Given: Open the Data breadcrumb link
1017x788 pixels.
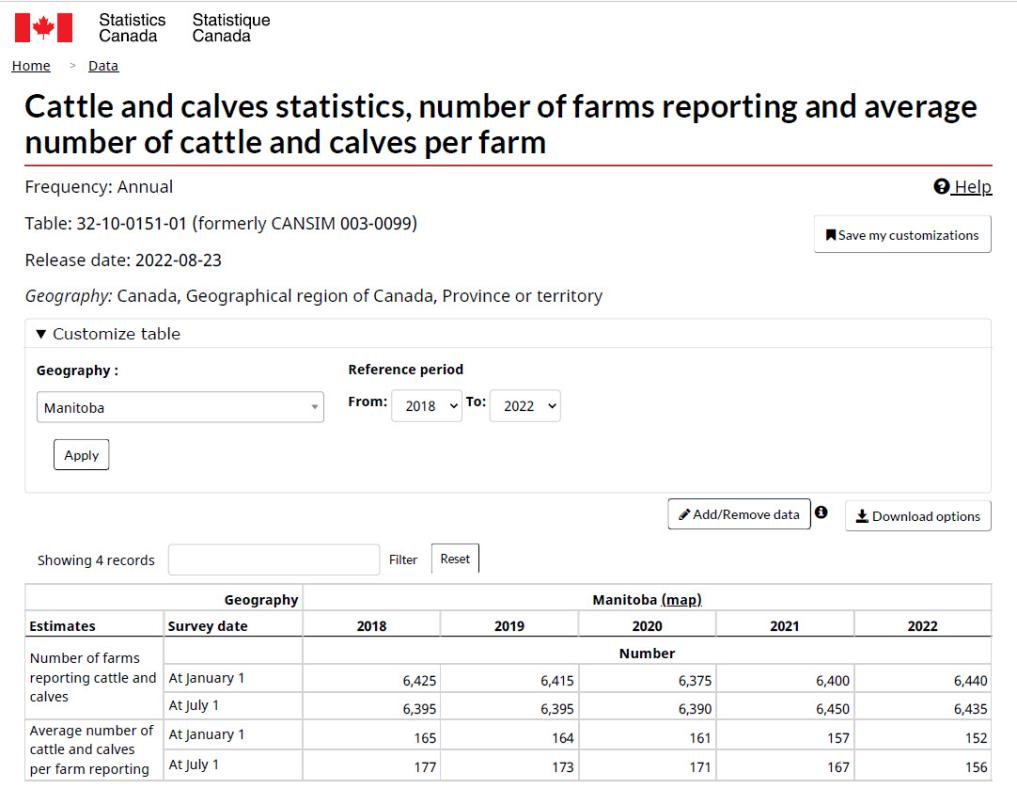Looking at the screenshot, I should coord(103,66).
